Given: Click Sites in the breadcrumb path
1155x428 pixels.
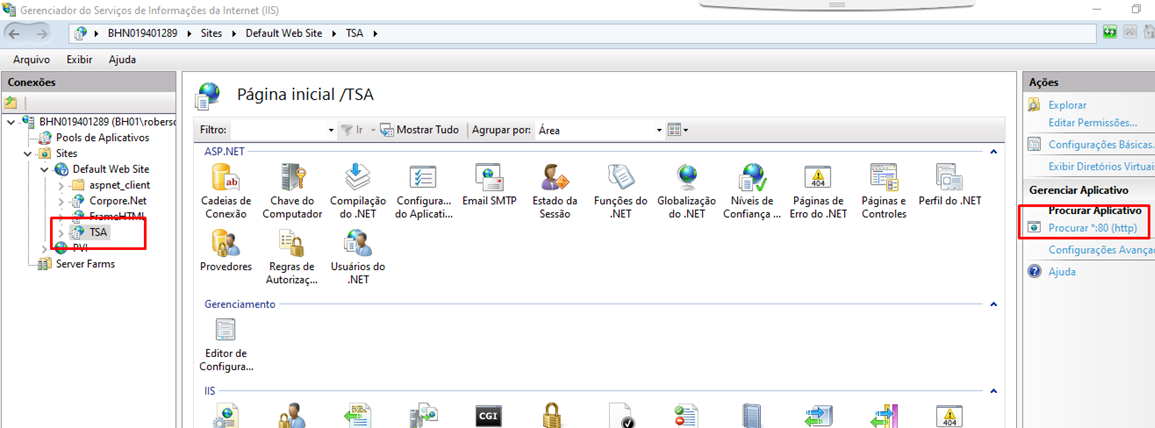Looking at the screenshot, I should [x=212, y=33].
